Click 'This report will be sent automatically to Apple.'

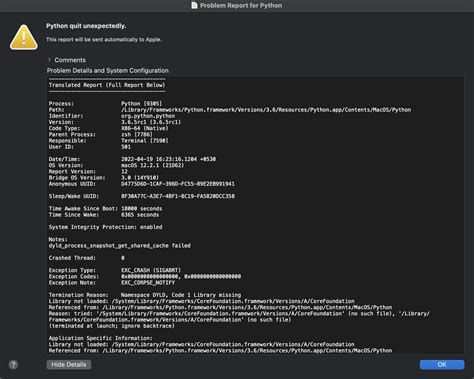point(104,39)
